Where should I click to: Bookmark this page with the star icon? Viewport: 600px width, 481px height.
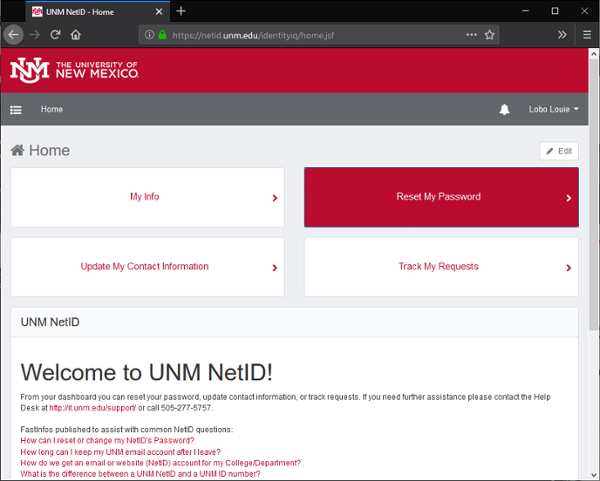(489, 35)
